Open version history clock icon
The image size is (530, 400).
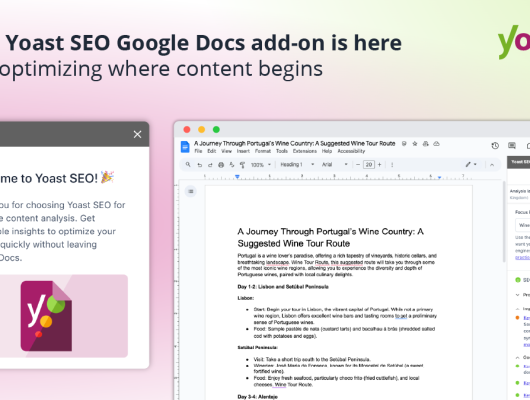[495, 146]
